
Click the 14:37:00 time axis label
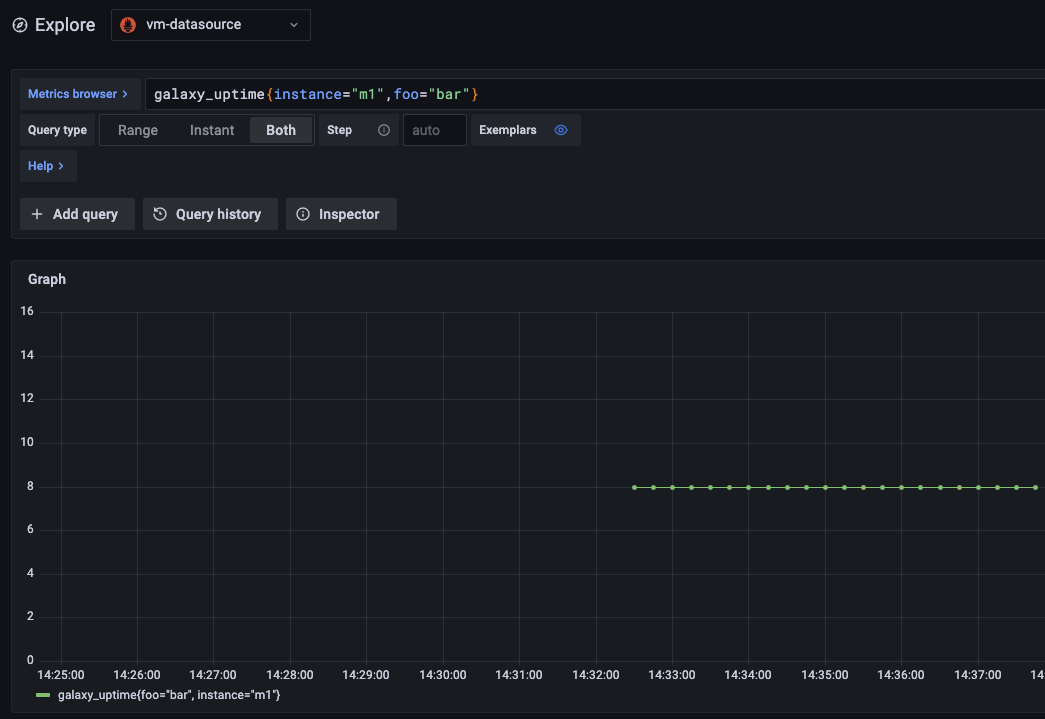click(x=978, y=675)
